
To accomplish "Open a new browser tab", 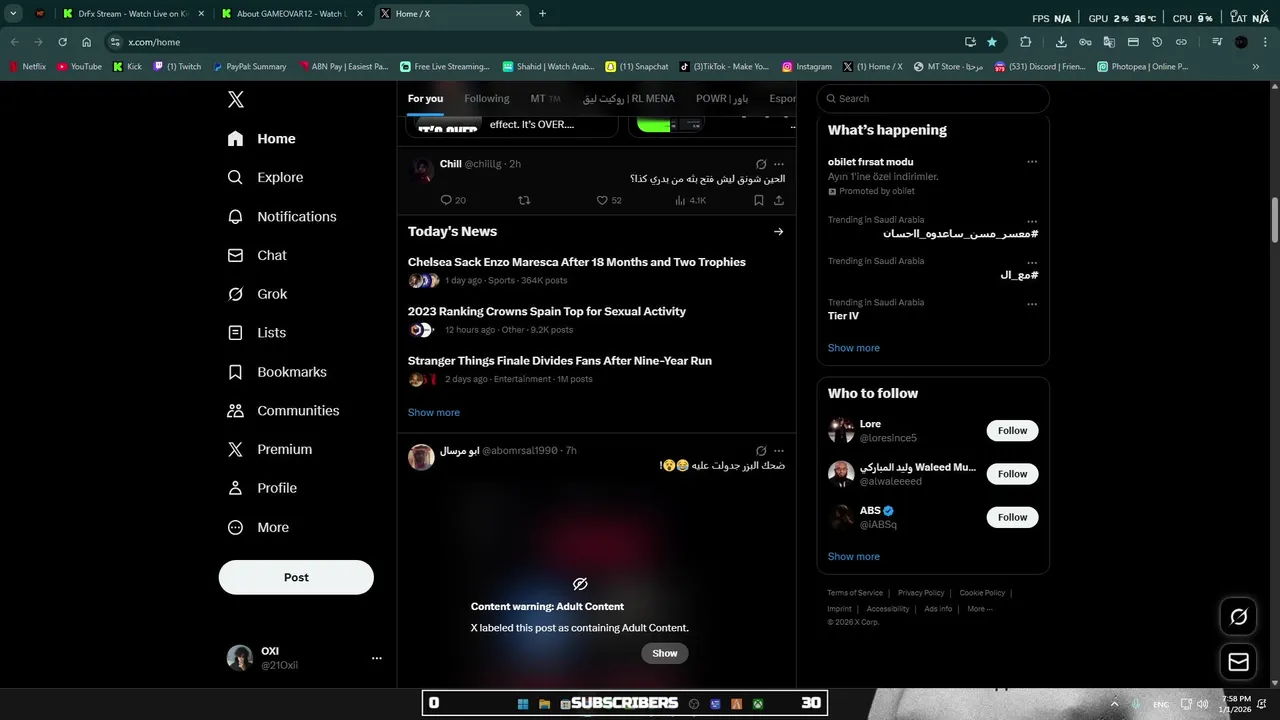I will tap(542, 14).
